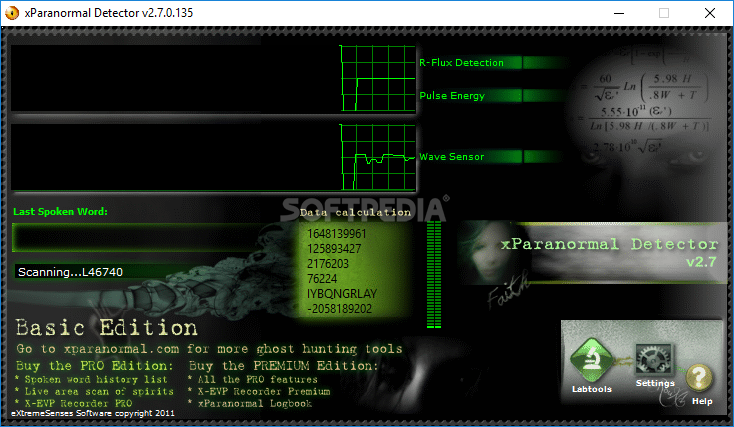Click X-EVP Recorder Premium line
The width and height of the screenshot is (734, 427).
click(259, 391)
